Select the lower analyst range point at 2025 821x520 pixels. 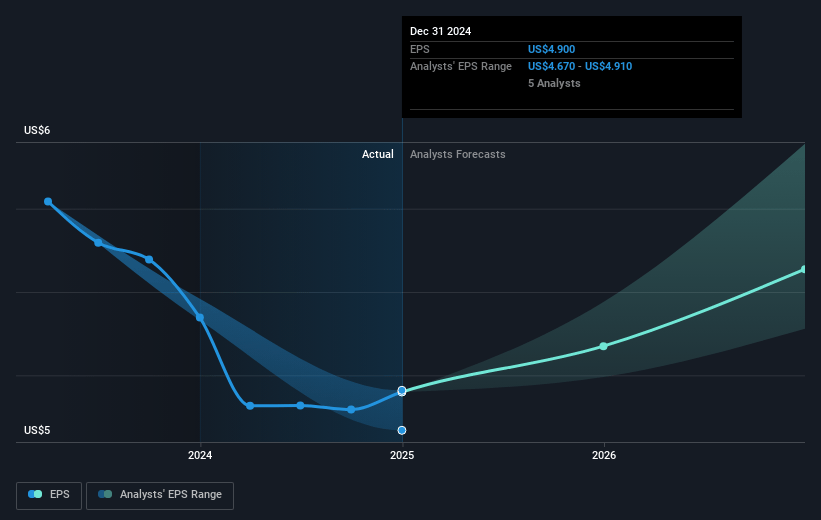click(402, 430)
